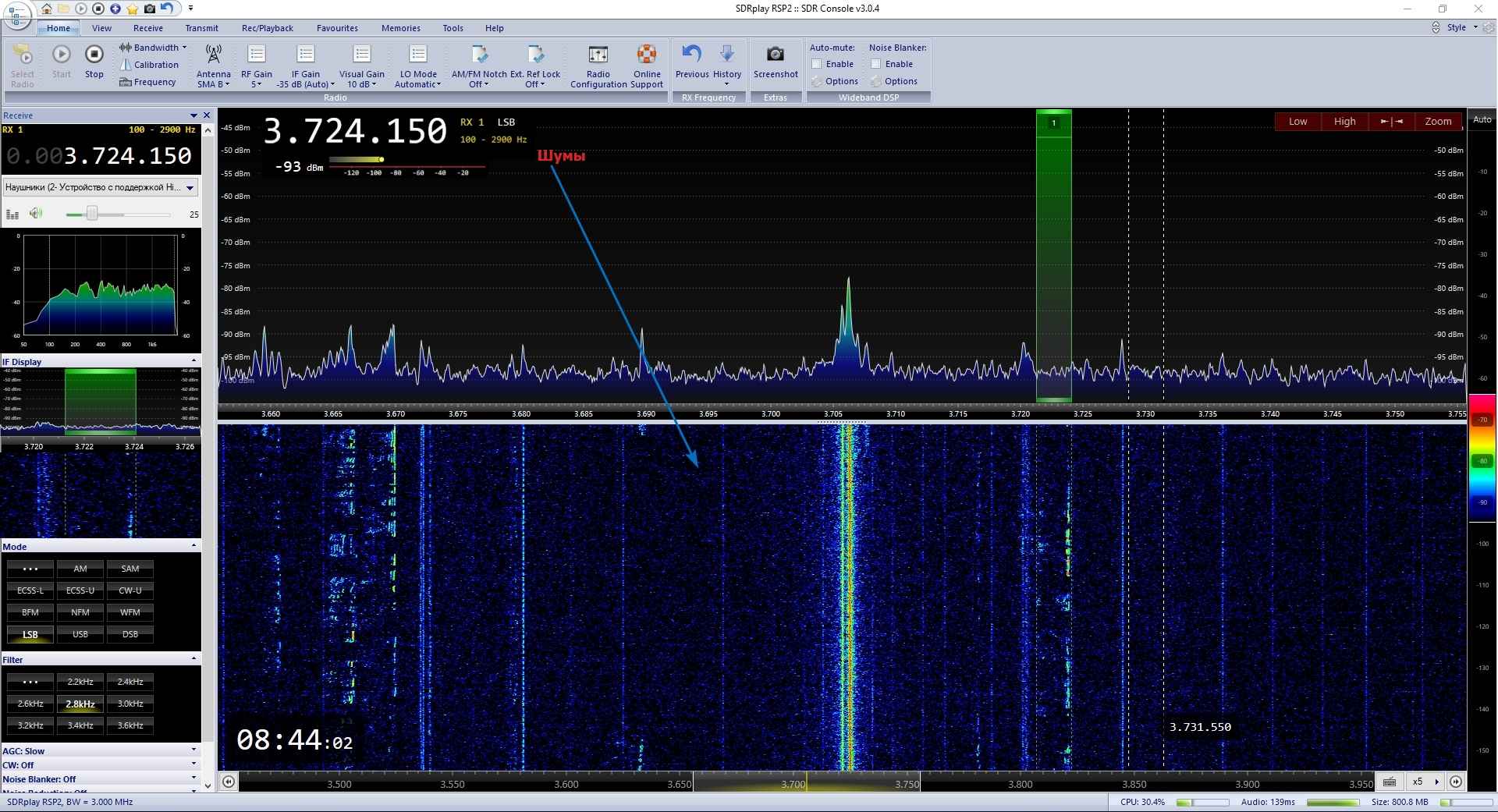Click the speaker mute icon
Image resolution: width=1498 pixels, height=812 pixels.
[x=36, y=214]
